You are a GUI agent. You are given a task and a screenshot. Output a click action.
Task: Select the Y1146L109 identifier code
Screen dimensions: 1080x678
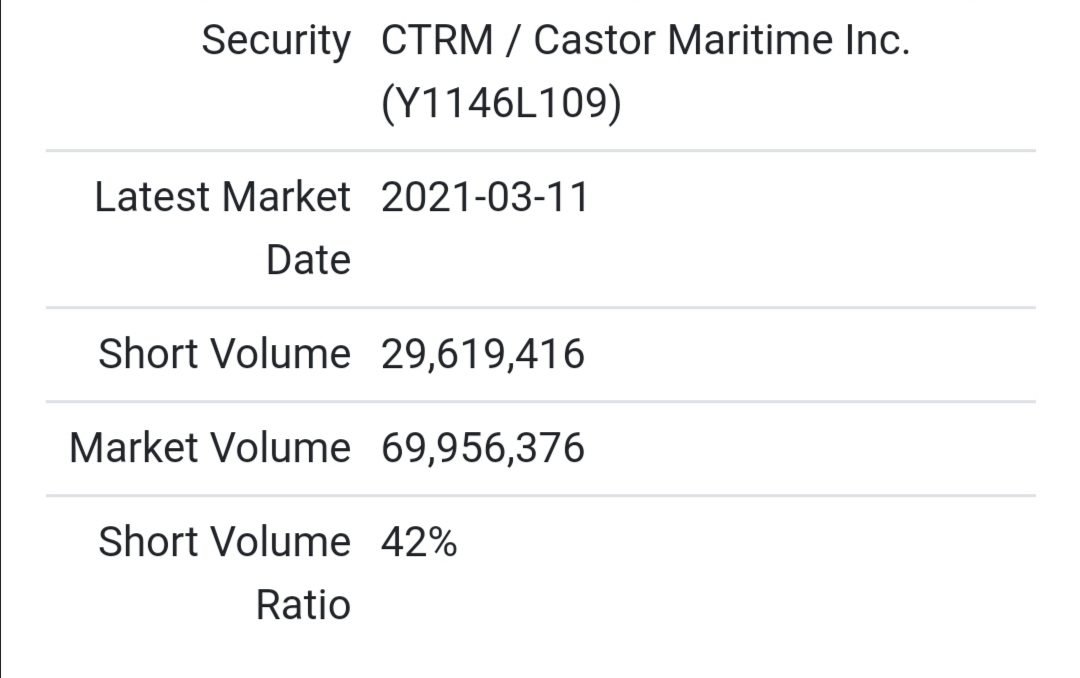tap(501, 104)
